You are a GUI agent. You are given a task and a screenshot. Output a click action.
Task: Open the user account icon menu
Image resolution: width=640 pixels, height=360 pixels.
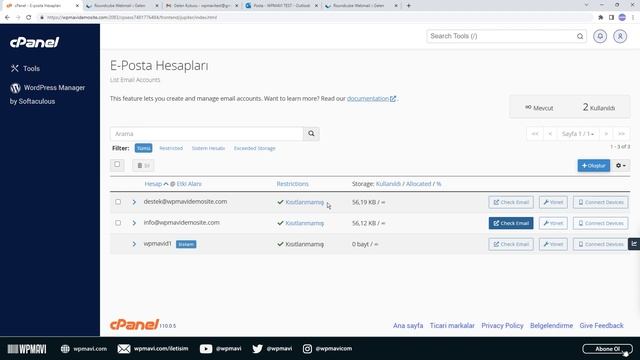point(620,36)
